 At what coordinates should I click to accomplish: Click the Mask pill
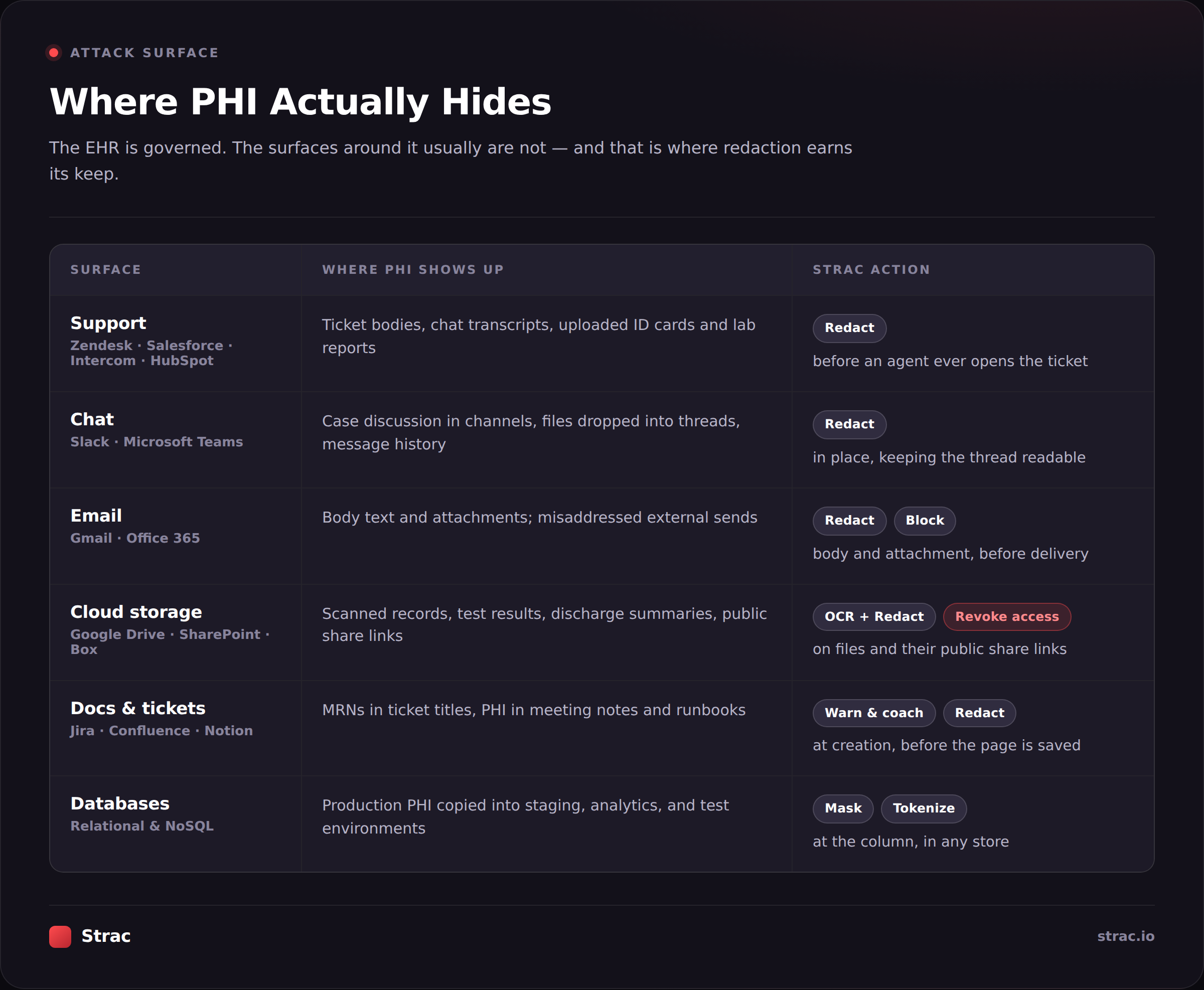(x=843, y=808)
